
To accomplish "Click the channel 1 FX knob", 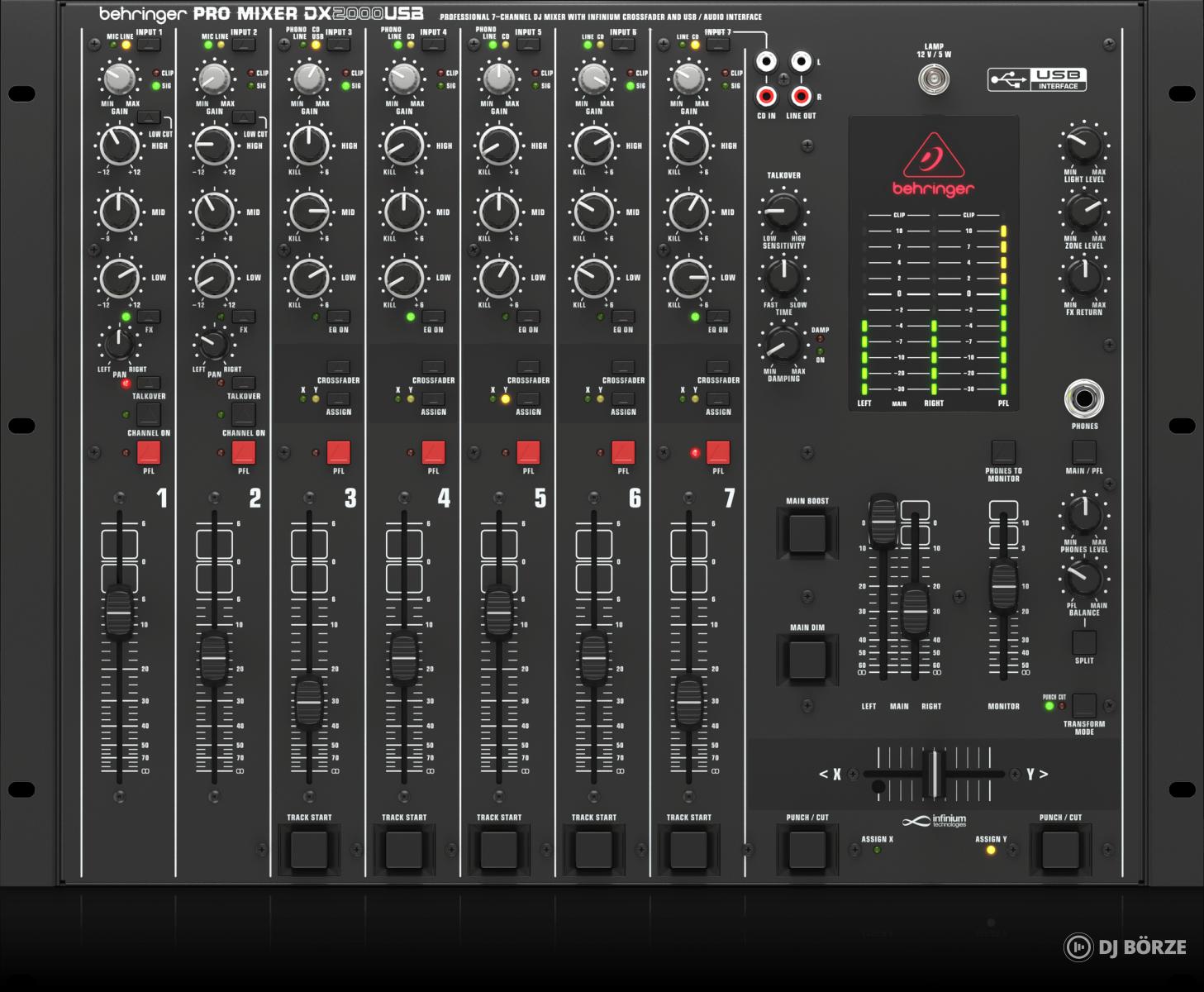I will coord(119,344).
